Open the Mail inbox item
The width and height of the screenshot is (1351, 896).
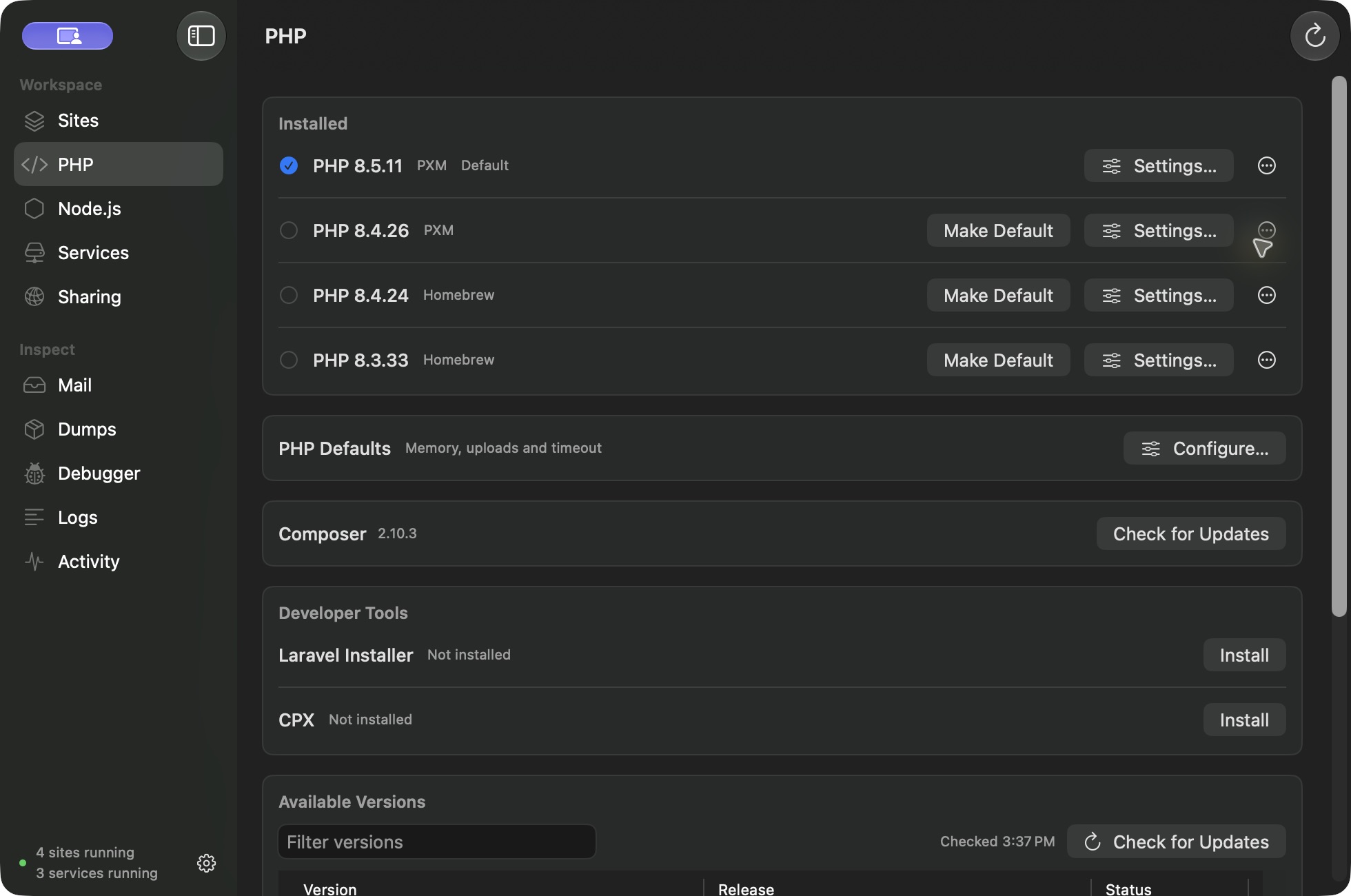119,385
